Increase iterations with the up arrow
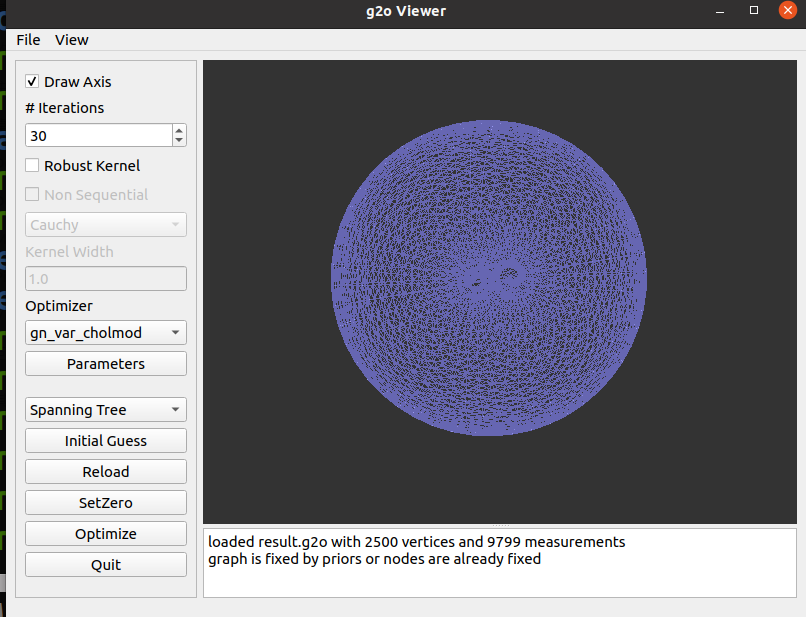806x617 pixels. click(x=179, y=130)
